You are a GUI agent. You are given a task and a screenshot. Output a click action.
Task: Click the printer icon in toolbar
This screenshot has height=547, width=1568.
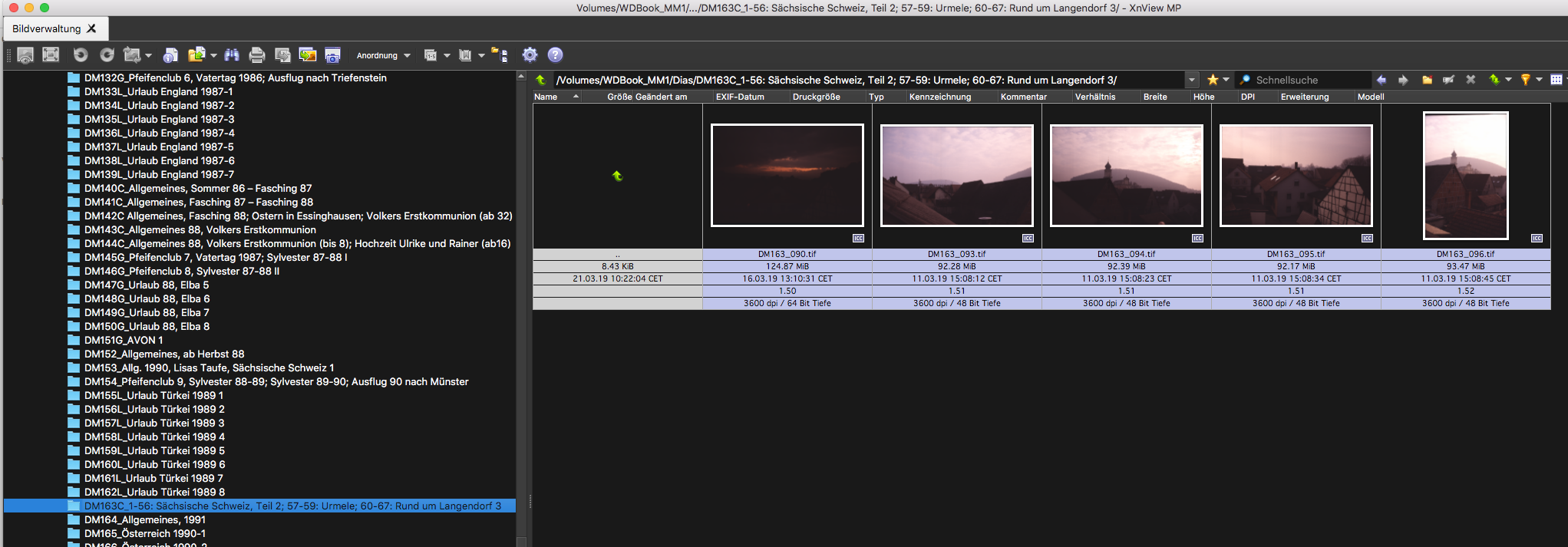257,55
